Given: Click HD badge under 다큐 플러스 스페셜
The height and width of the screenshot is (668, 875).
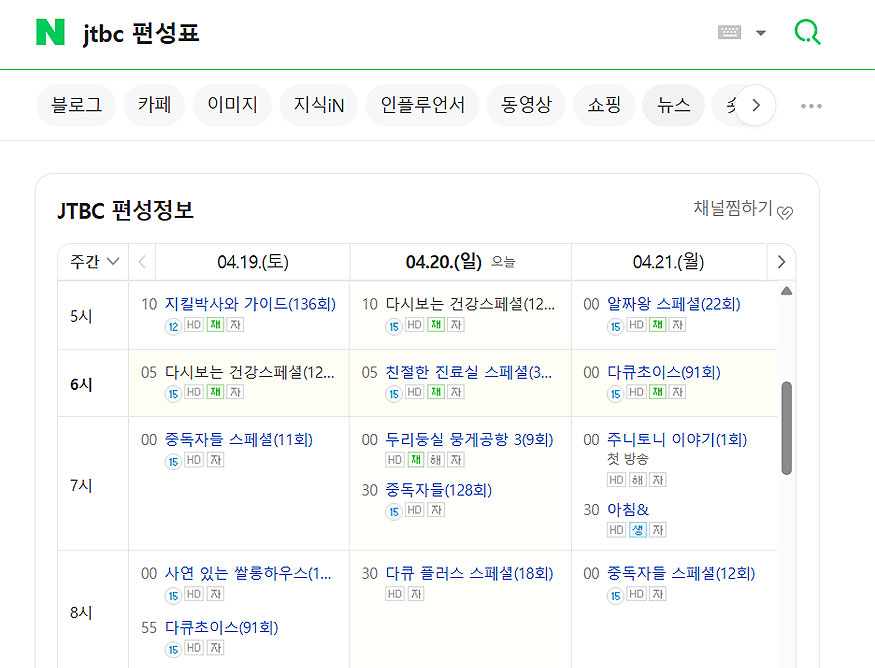Looking at the screenshot, I should (x=395, y=594).
